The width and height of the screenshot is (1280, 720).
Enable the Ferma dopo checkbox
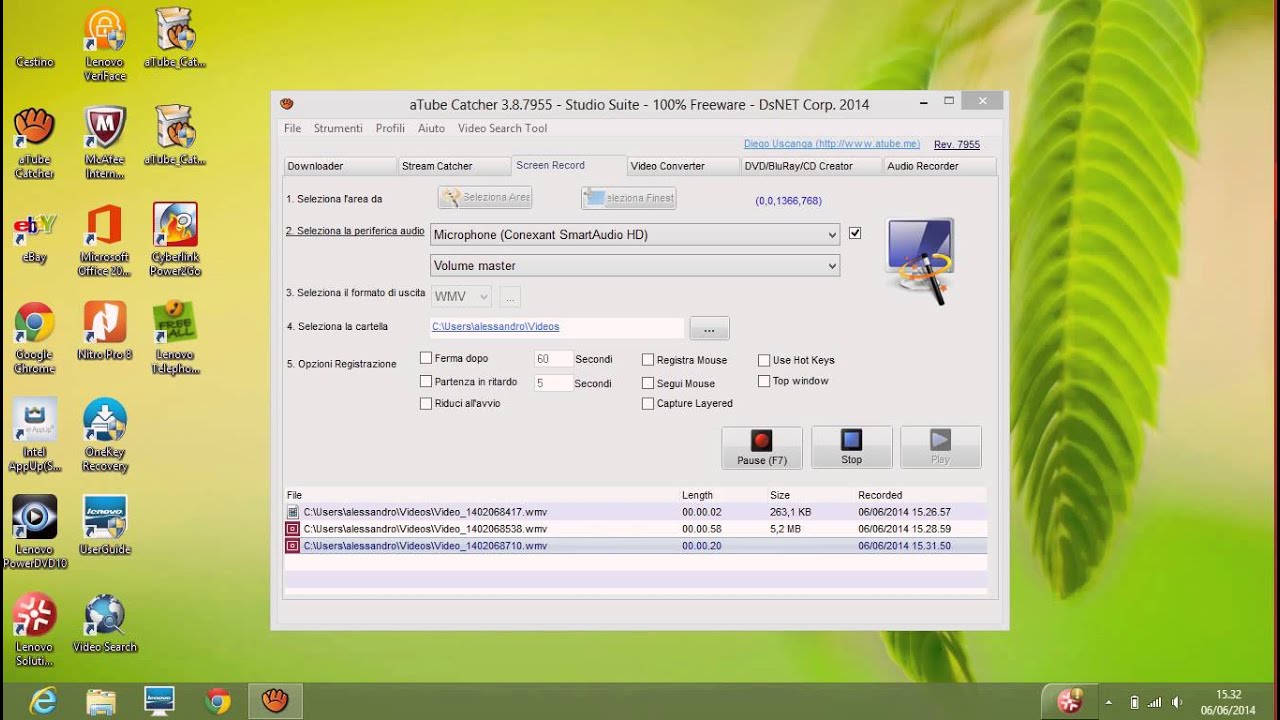[x=426, y=358]
